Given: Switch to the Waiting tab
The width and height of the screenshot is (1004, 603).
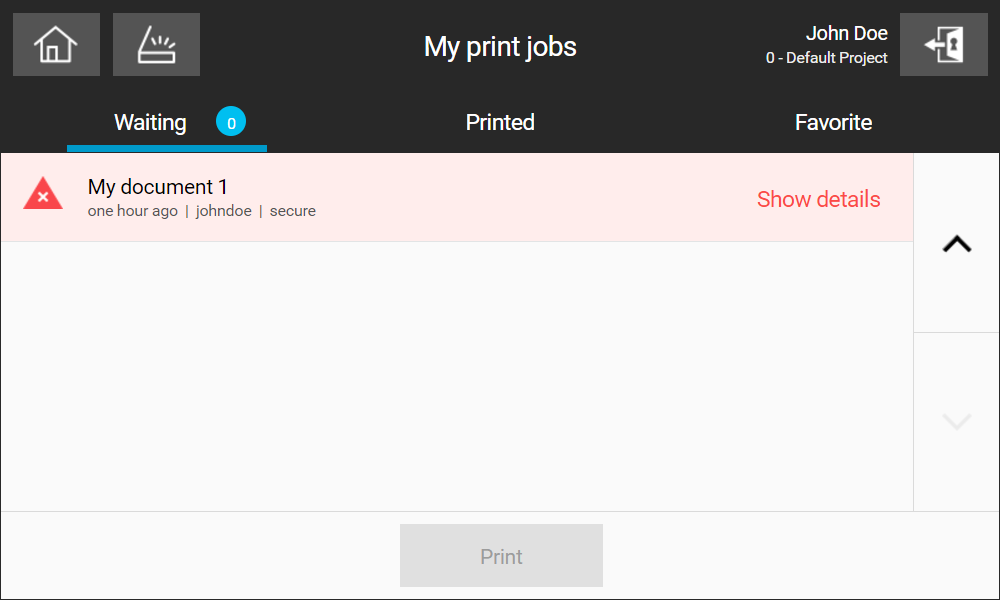Looking at the screenshot, I should (151, 122).
